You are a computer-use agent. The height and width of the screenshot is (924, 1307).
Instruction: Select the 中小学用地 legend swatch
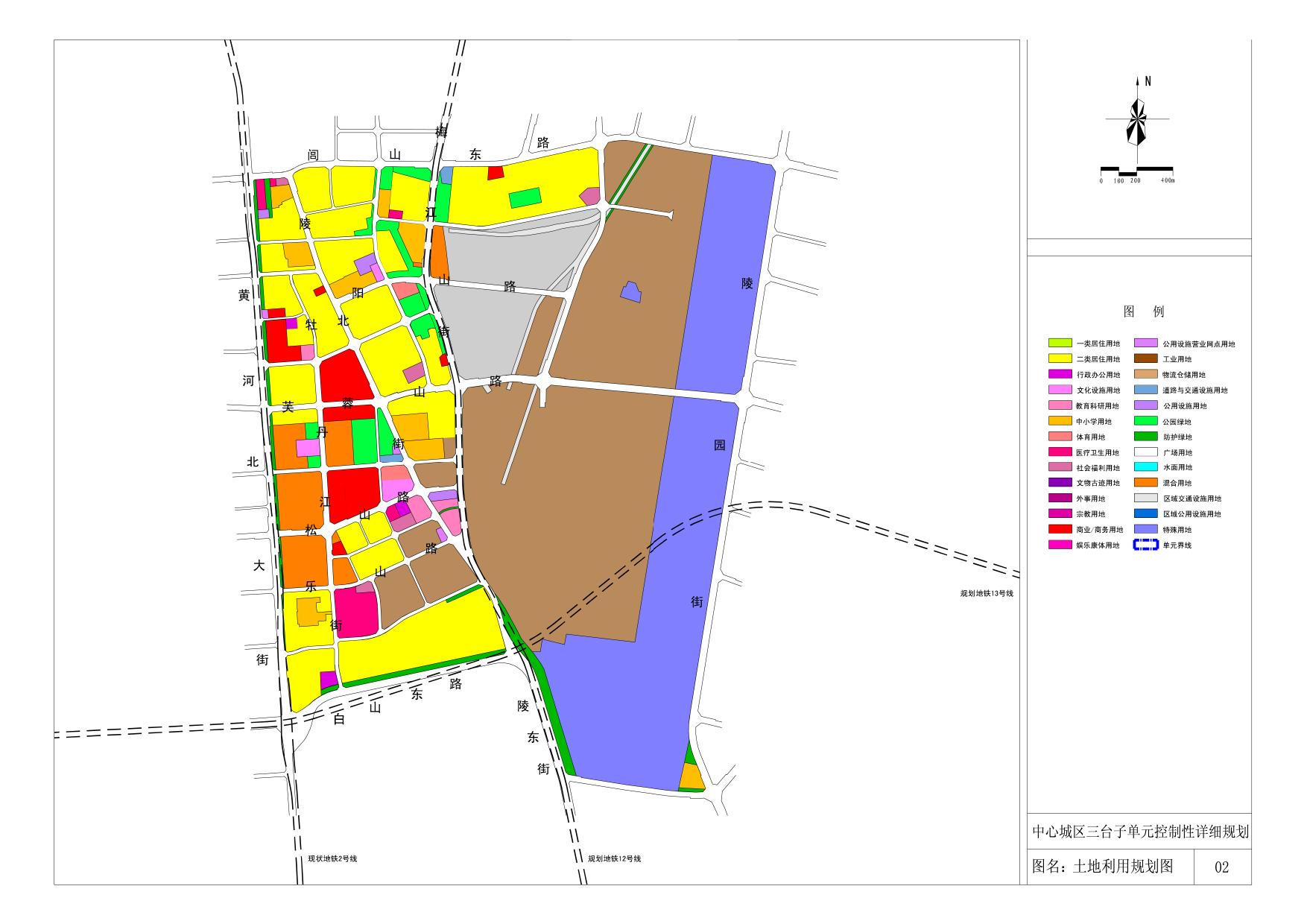[1059, 422]
